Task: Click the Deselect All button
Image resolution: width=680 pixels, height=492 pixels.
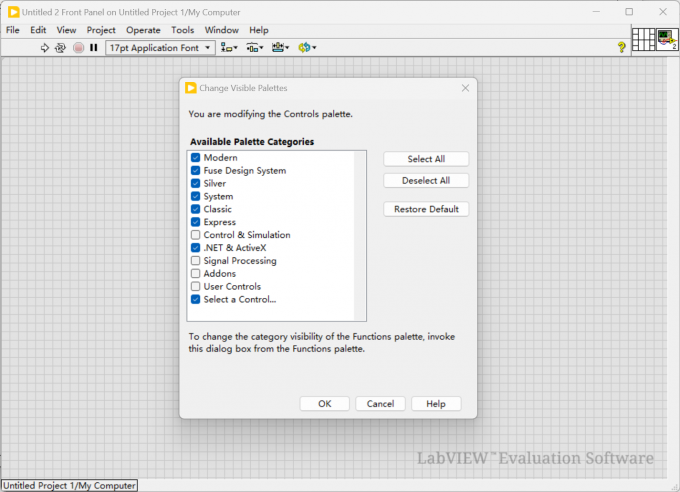Action: click(x=426, y=180)
